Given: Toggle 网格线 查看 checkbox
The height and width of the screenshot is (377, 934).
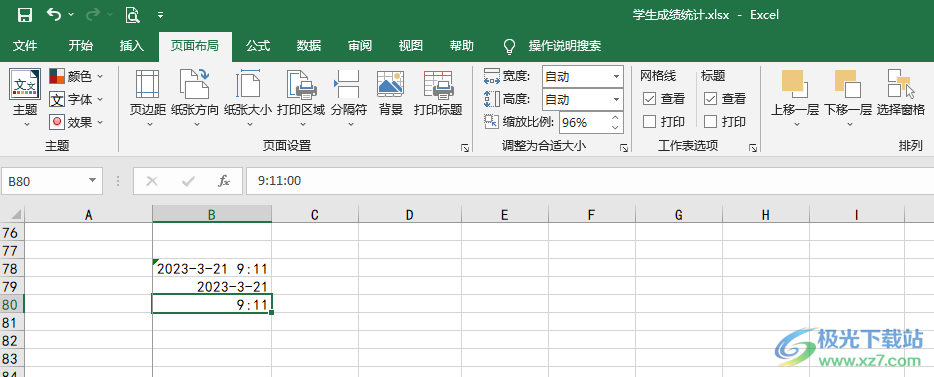Looking at the screenshot, I should point(649,99).
